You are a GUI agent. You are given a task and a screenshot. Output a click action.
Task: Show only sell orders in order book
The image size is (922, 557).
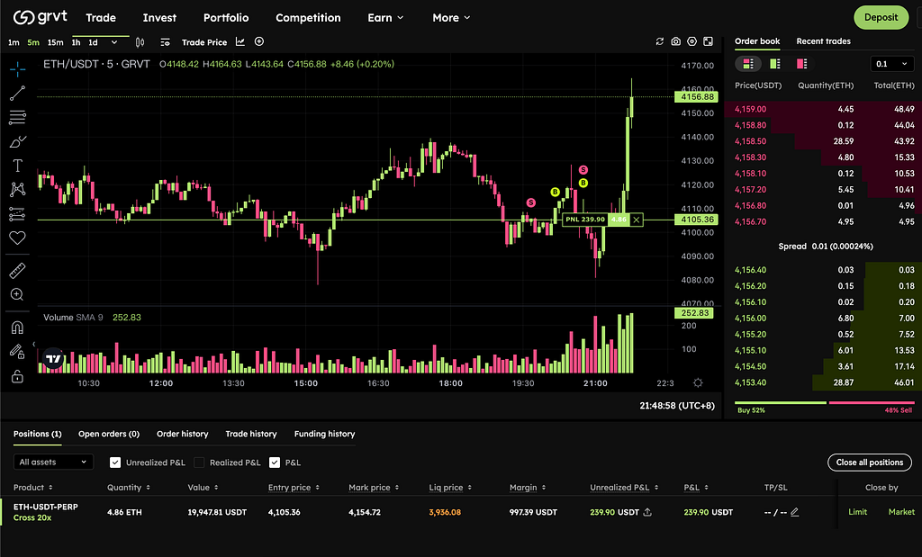(x=802, y=64)
